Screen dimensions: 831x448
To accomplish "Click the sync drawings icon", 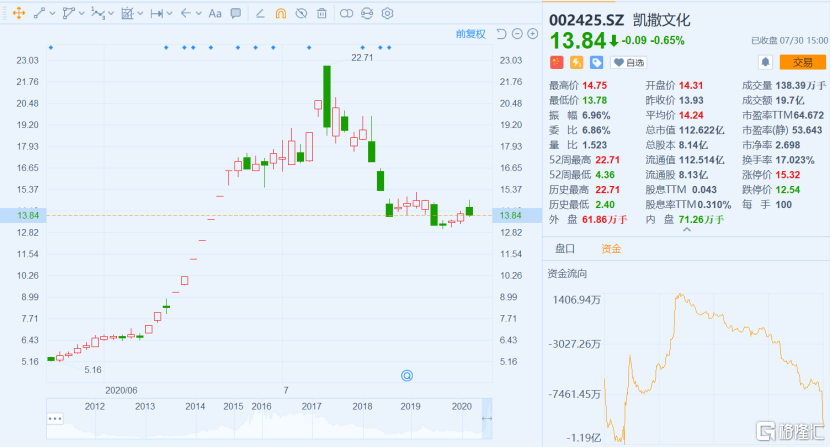I will (x=367, y=13).
